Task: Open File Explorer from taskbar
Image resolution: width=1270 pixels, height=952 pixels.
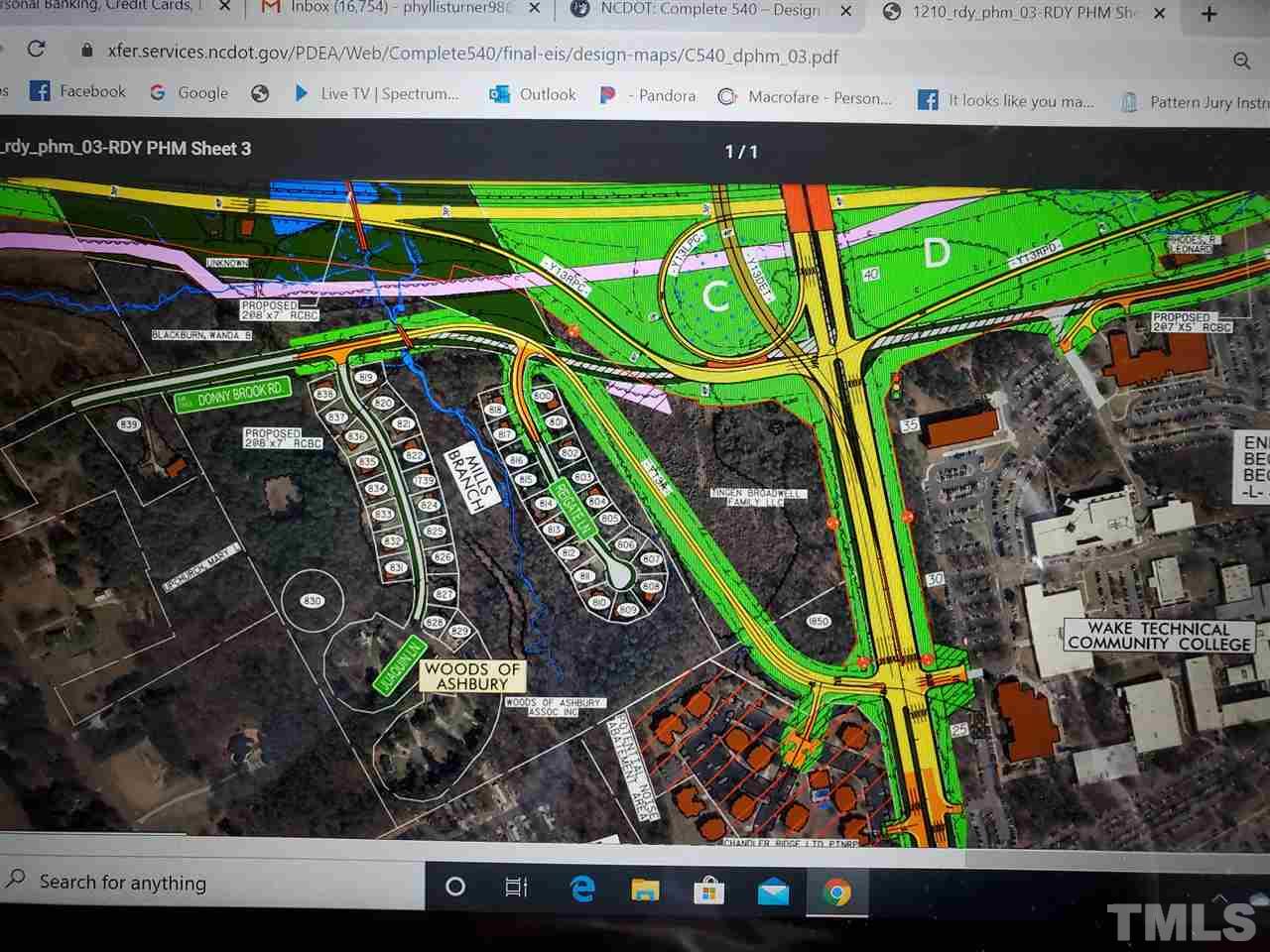Action: tap(645, 891)
